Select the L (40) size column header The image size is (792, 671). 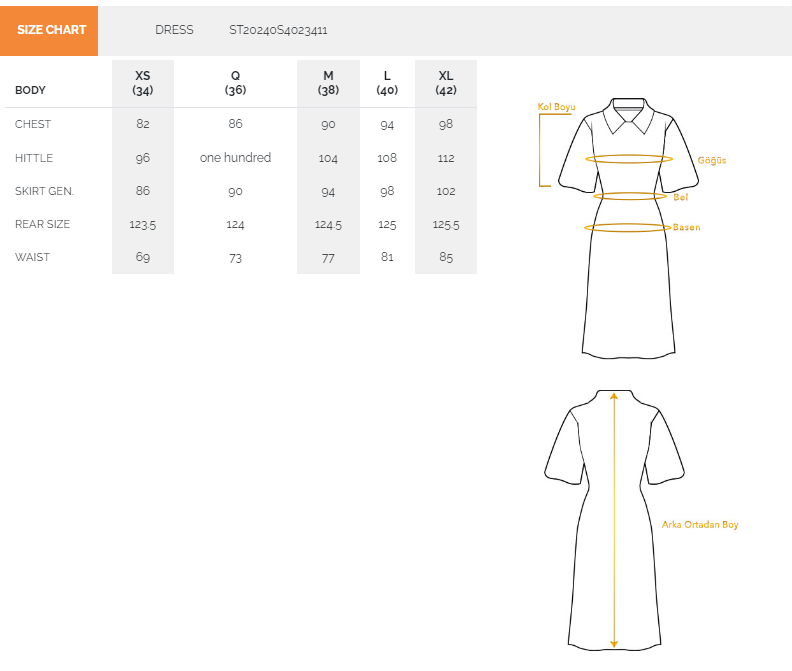pos(387,83)
